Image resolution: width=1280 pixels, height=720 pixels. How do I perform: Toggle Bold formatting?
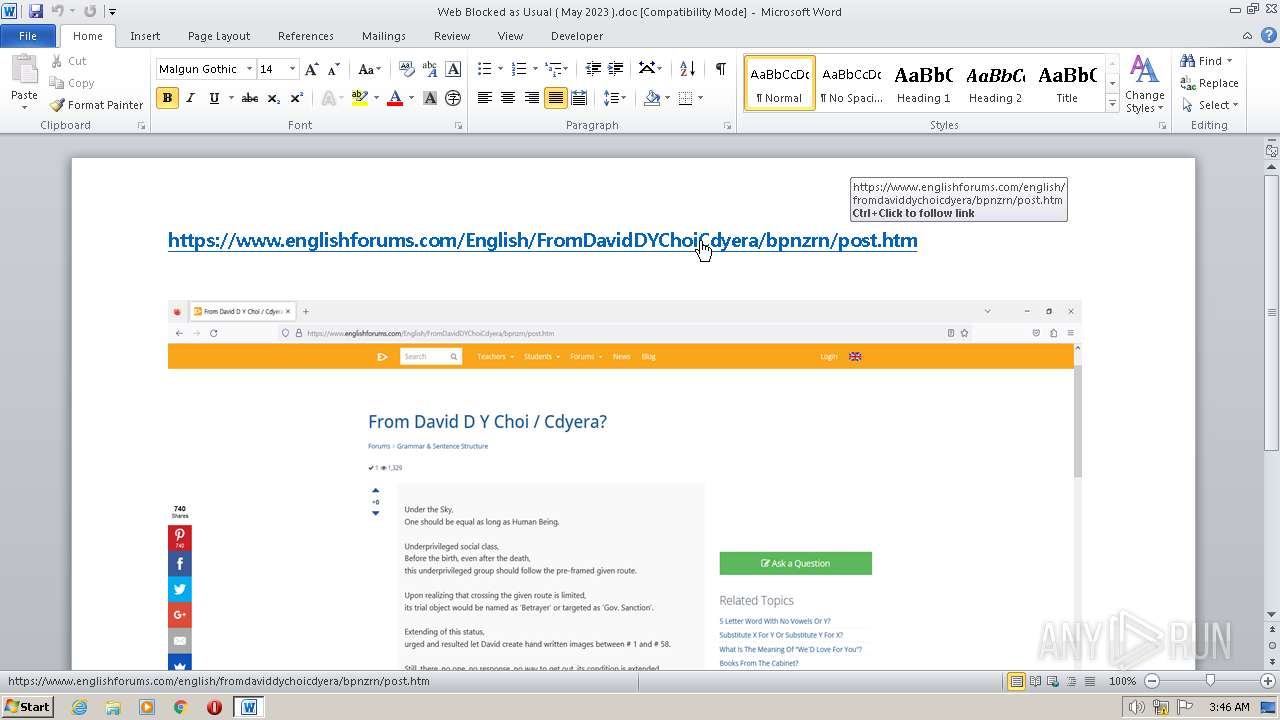167,98
